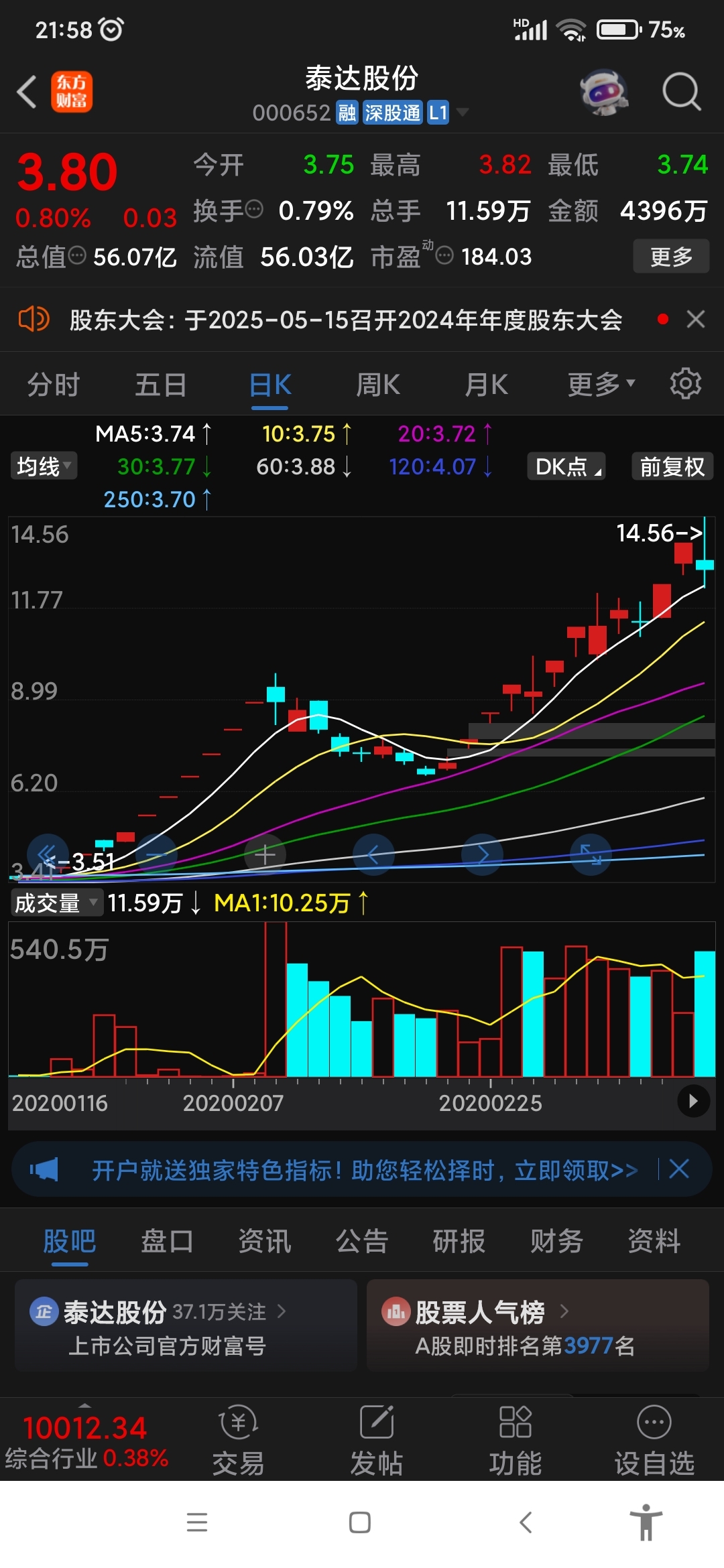Tap the double-left chart scroll button

[48, 854]
